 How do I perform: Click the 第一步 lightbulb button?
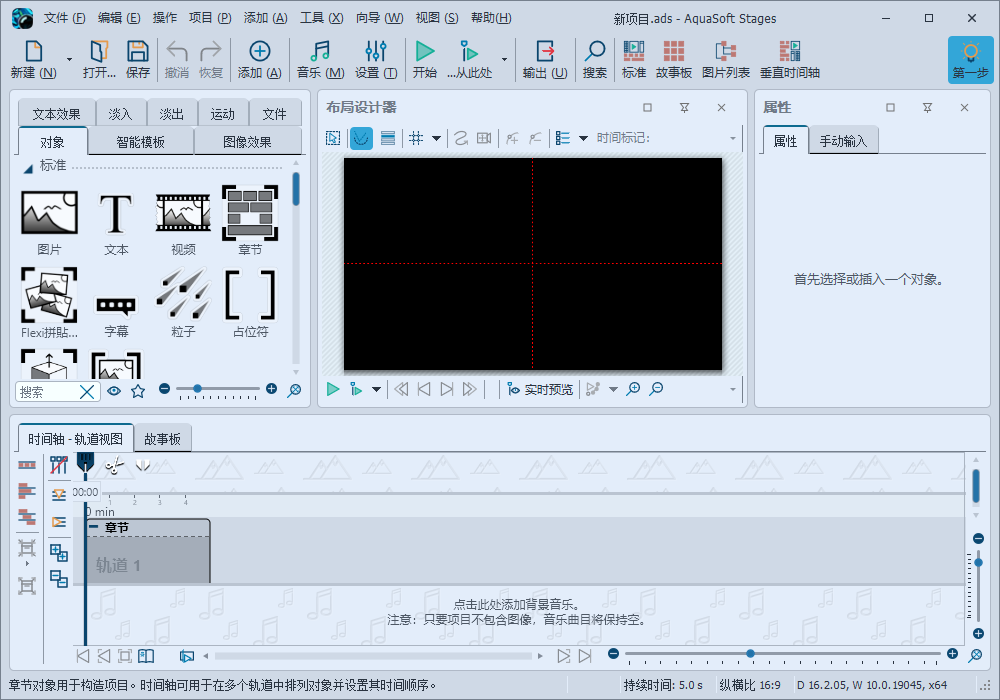click(970, 59)
